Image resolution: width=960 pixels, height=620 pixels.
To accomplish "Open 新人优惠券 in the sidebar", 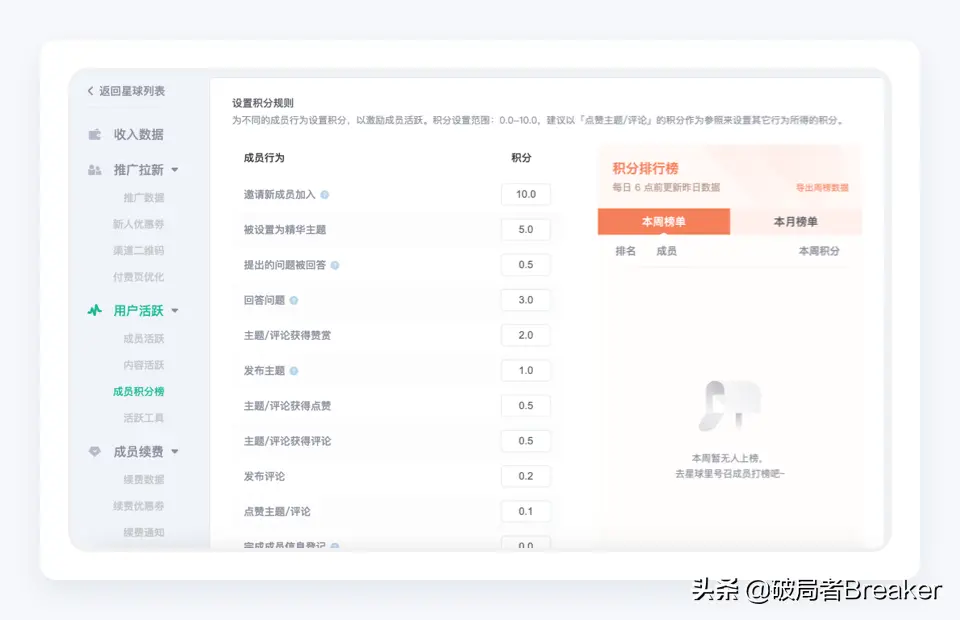I will click(138, 224).
